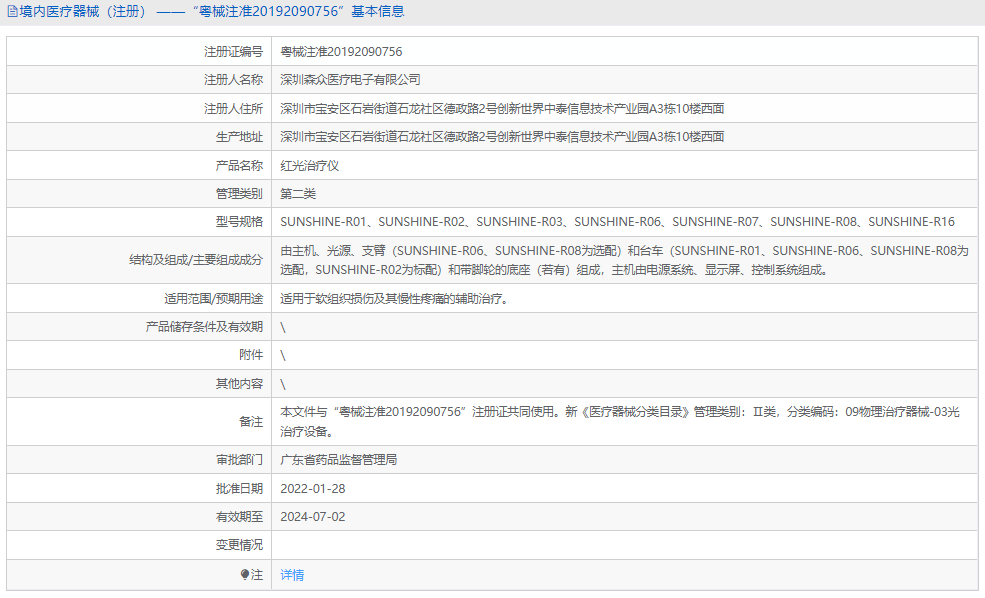985x598 pixels.
Task: Click the 其他内容 label
Action: (x=239, y=383)
